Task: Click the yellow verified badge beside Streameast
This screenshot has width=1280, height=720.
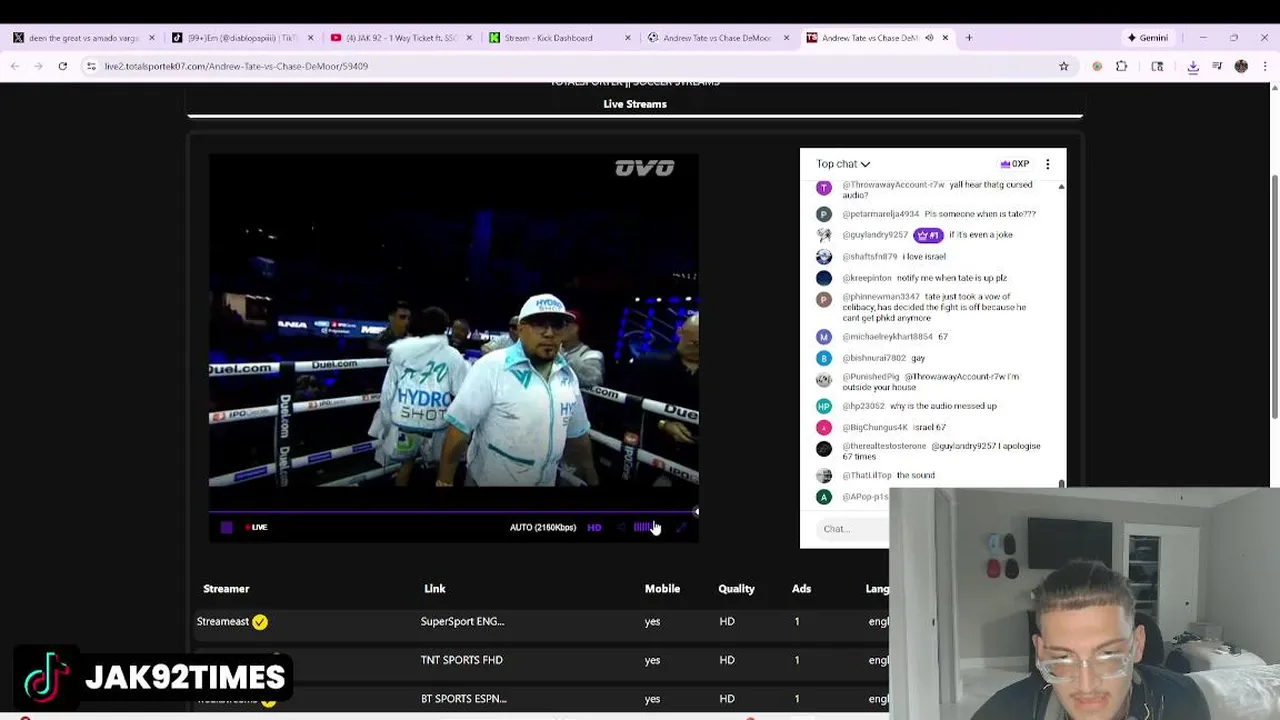Action: coord(260,622)
